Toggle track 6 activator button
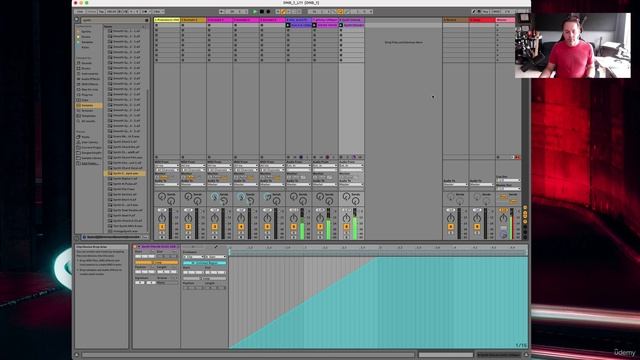640x360 pixels. pyautogui.click(x=293, y=227)
